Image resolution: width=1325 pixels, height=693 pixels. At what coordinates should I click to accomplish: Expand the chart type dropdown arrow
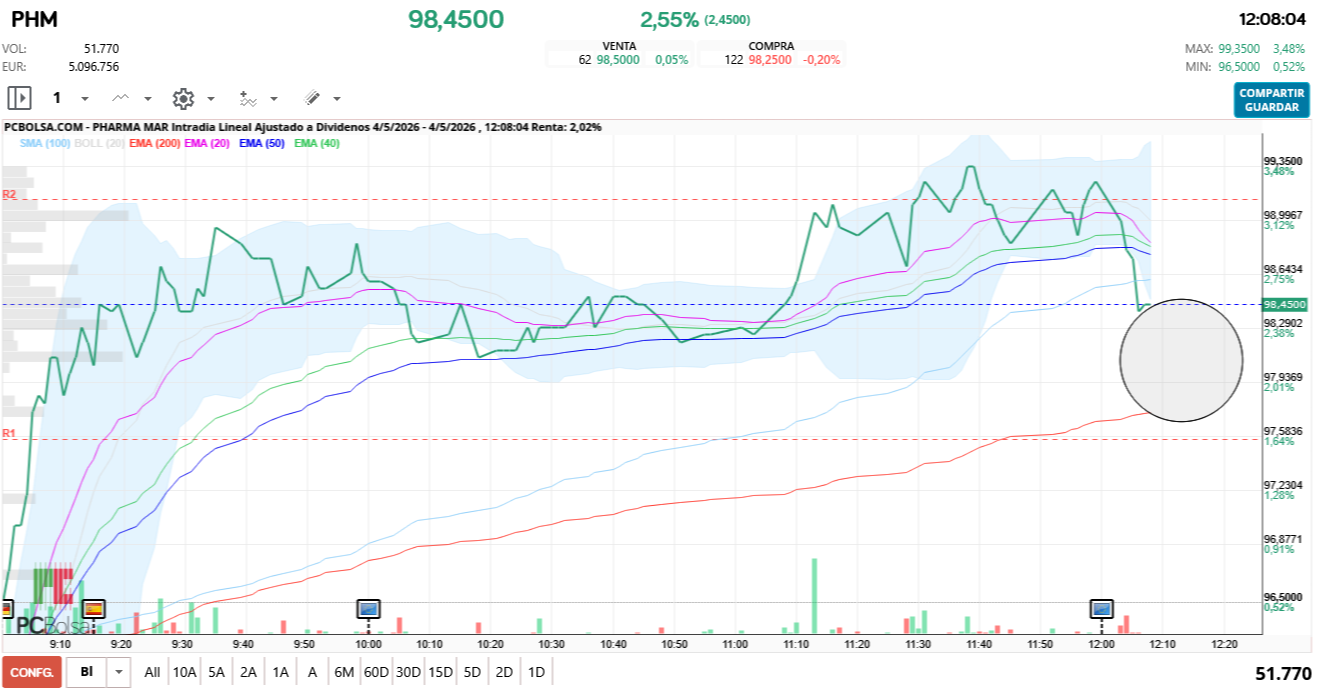point(148,99)
